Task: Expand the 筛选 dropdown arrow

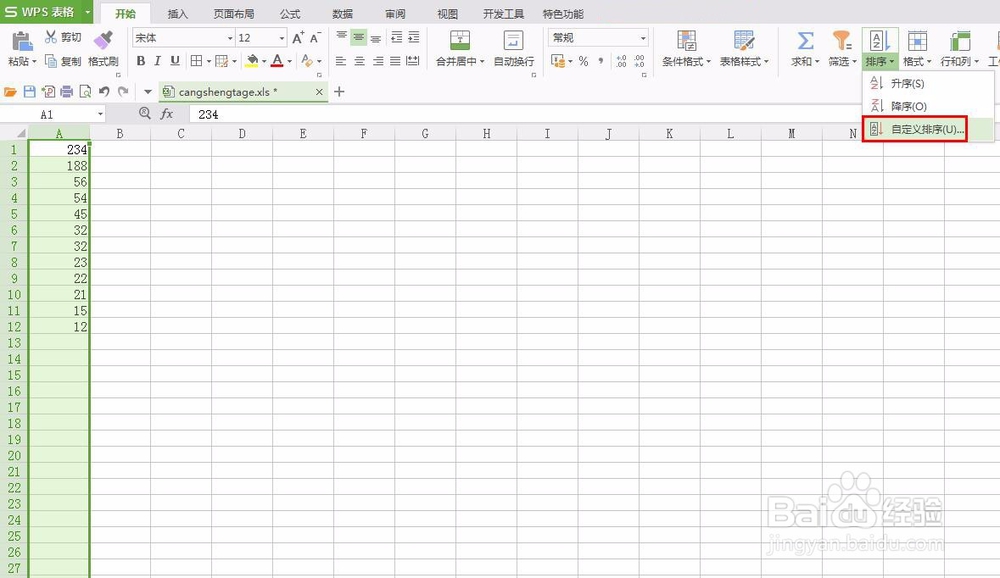Action: coord(854,62)
